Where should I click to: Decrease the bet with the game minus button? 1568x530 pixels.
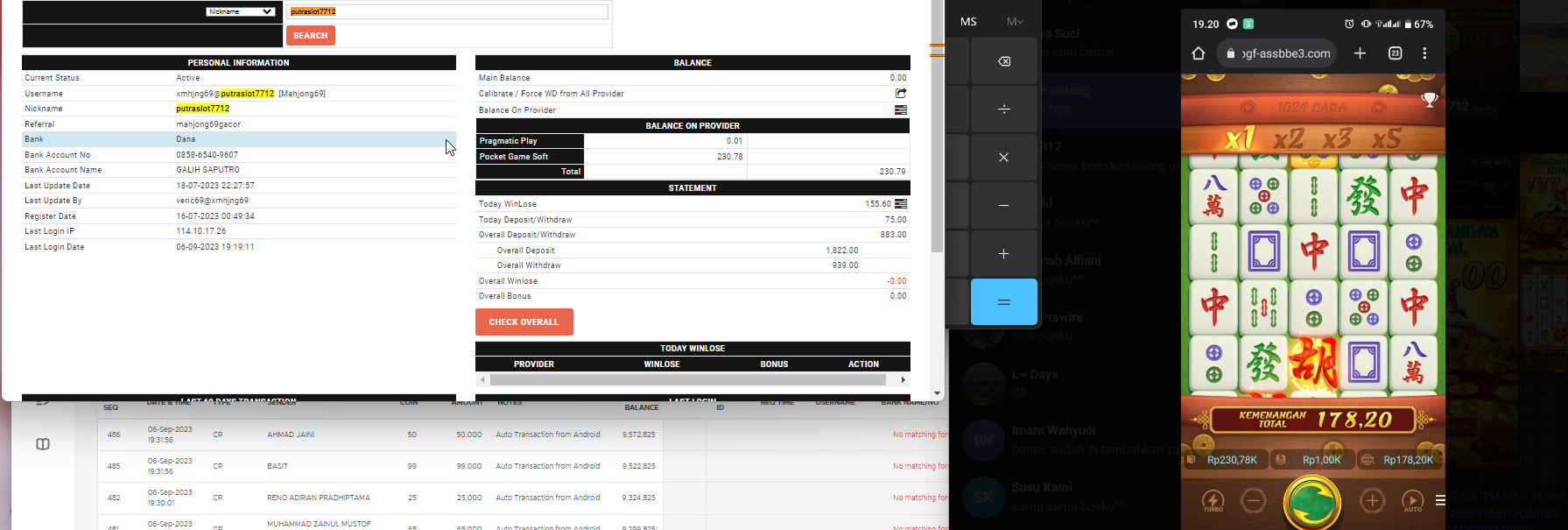pos(1254,501)
